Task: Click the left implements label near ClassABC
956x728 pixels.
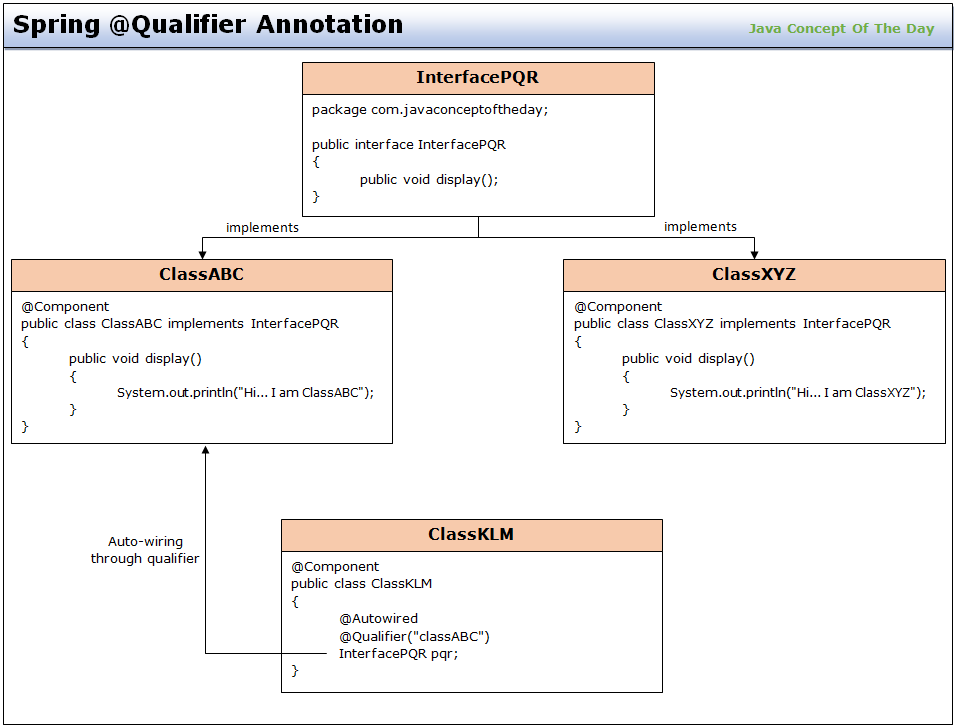Action: [262, 227]
